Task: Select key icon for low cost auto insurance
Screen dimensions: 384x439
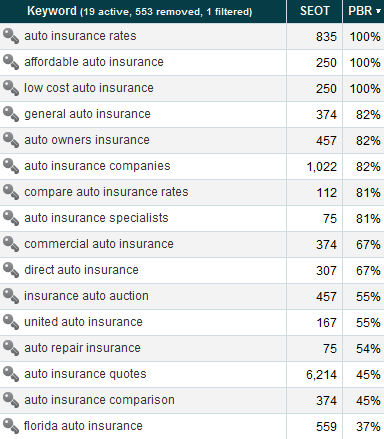Action: [11, 88]
